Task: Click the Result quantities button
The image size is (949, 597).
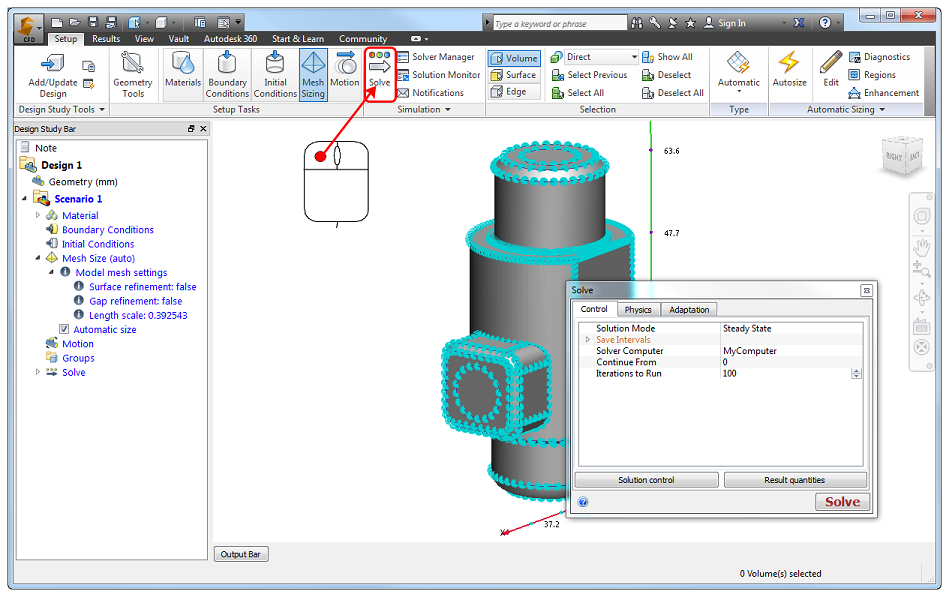Action: pos(795,480)
